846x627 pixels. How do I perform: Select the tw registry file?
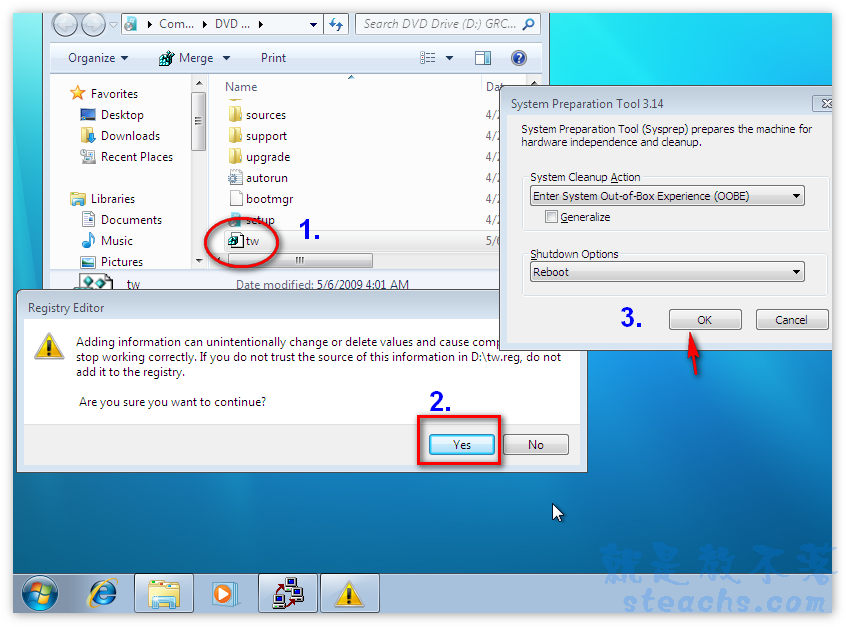(243, 241)
